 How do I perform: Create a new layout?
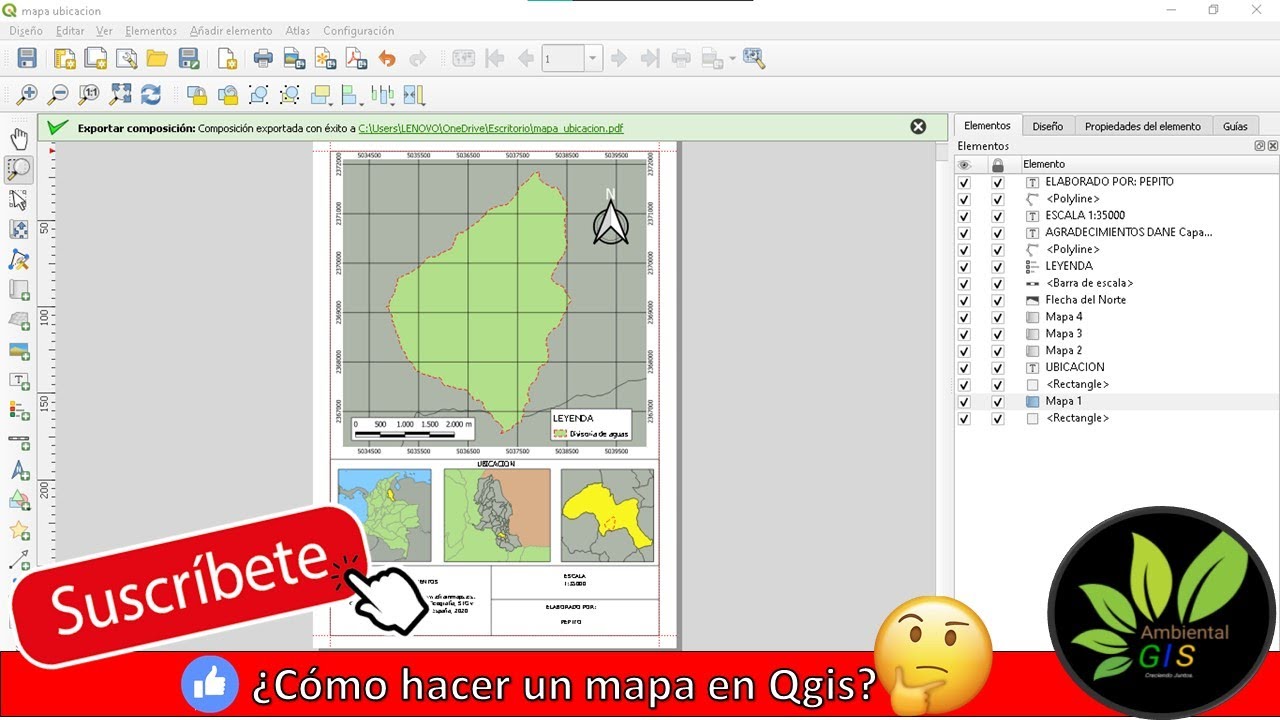pos(65,58)
